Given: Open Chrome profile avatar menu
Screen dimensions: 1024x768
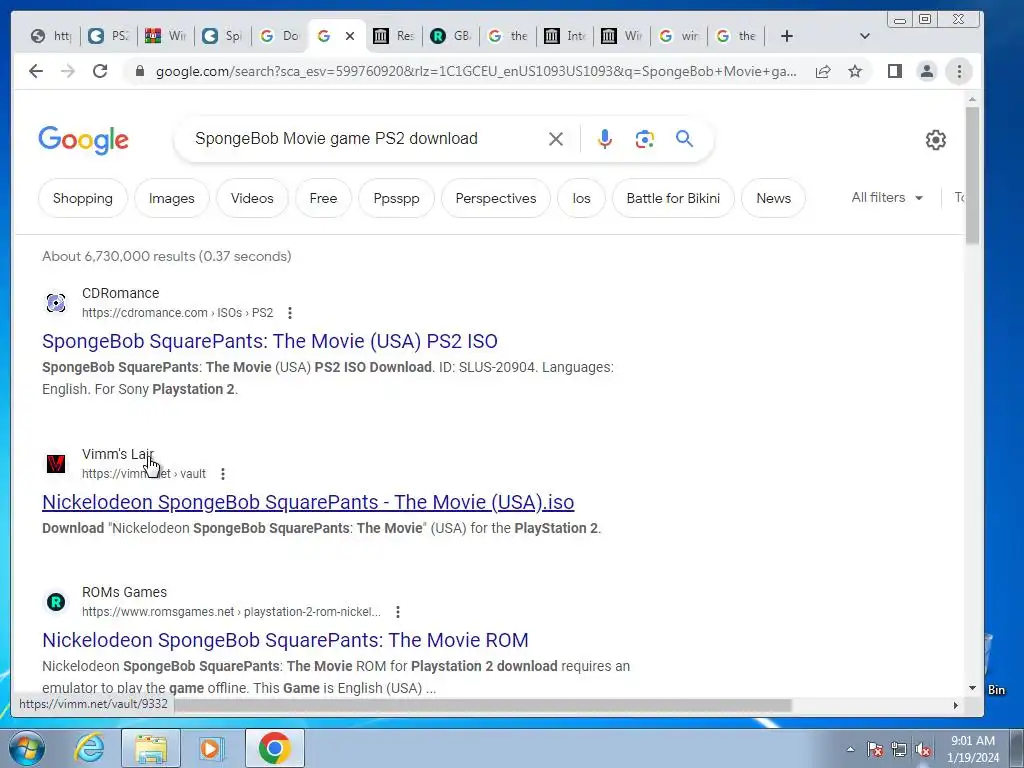Looking at the screenshot, I should coord(927,71).
